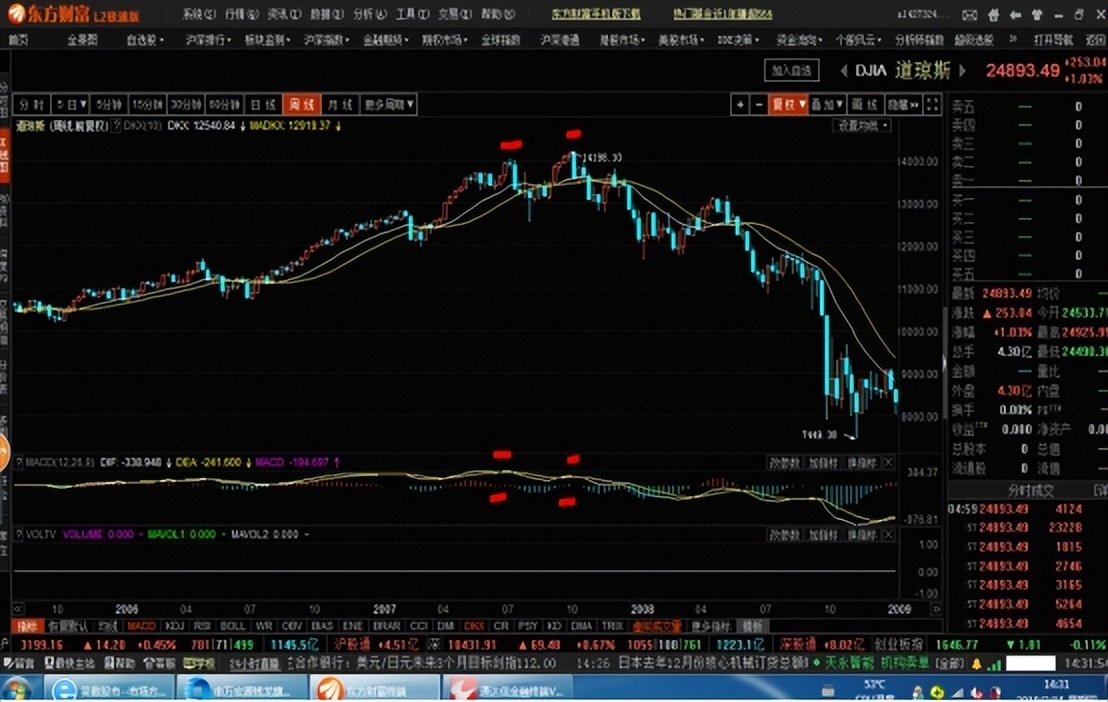Screen dimensions: 1108x702
Task: Zoom out with the - chart button
Action: 758,104
